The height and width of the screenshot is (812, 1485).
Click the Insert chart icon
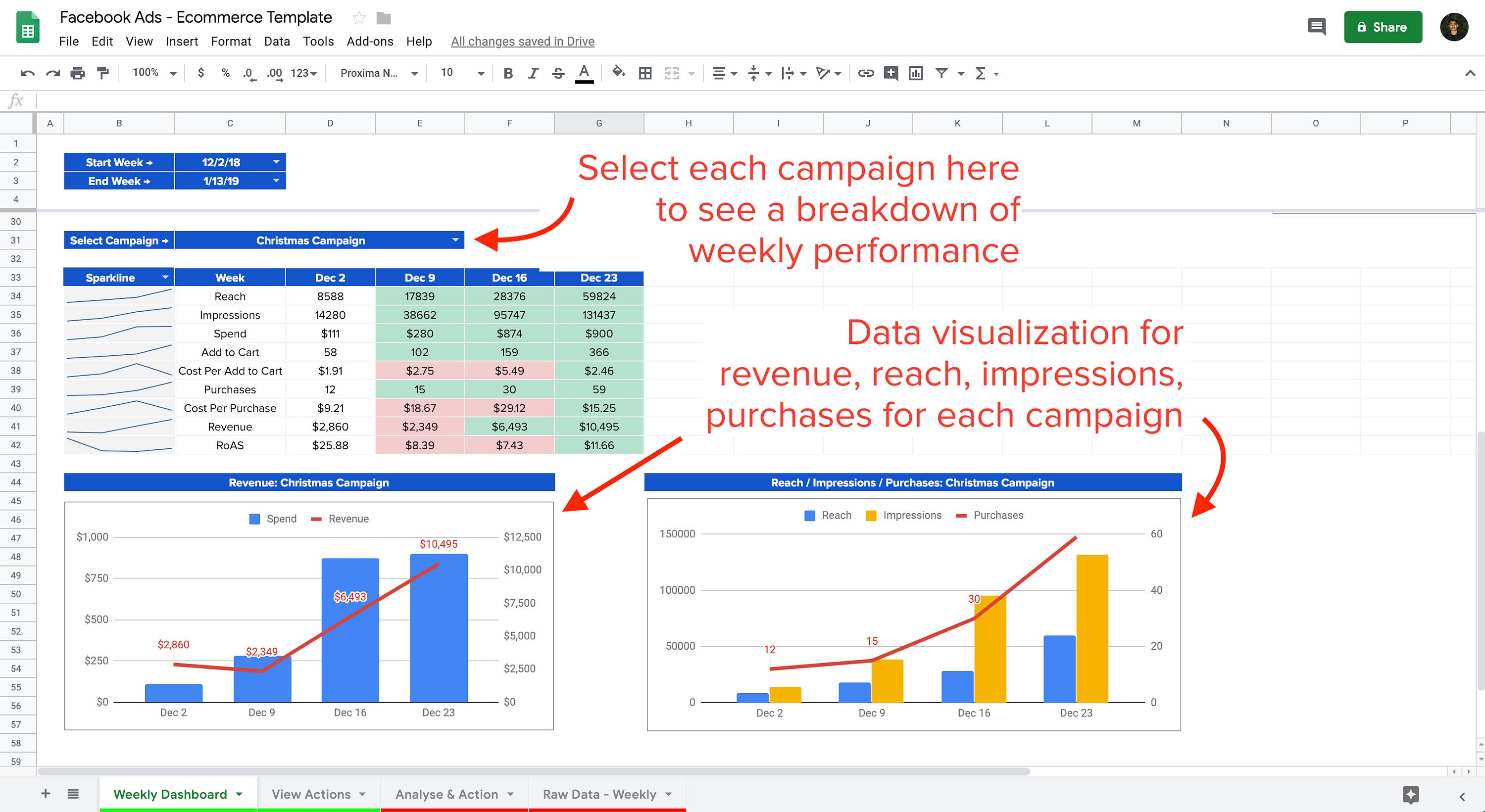[x=915, y=73]
